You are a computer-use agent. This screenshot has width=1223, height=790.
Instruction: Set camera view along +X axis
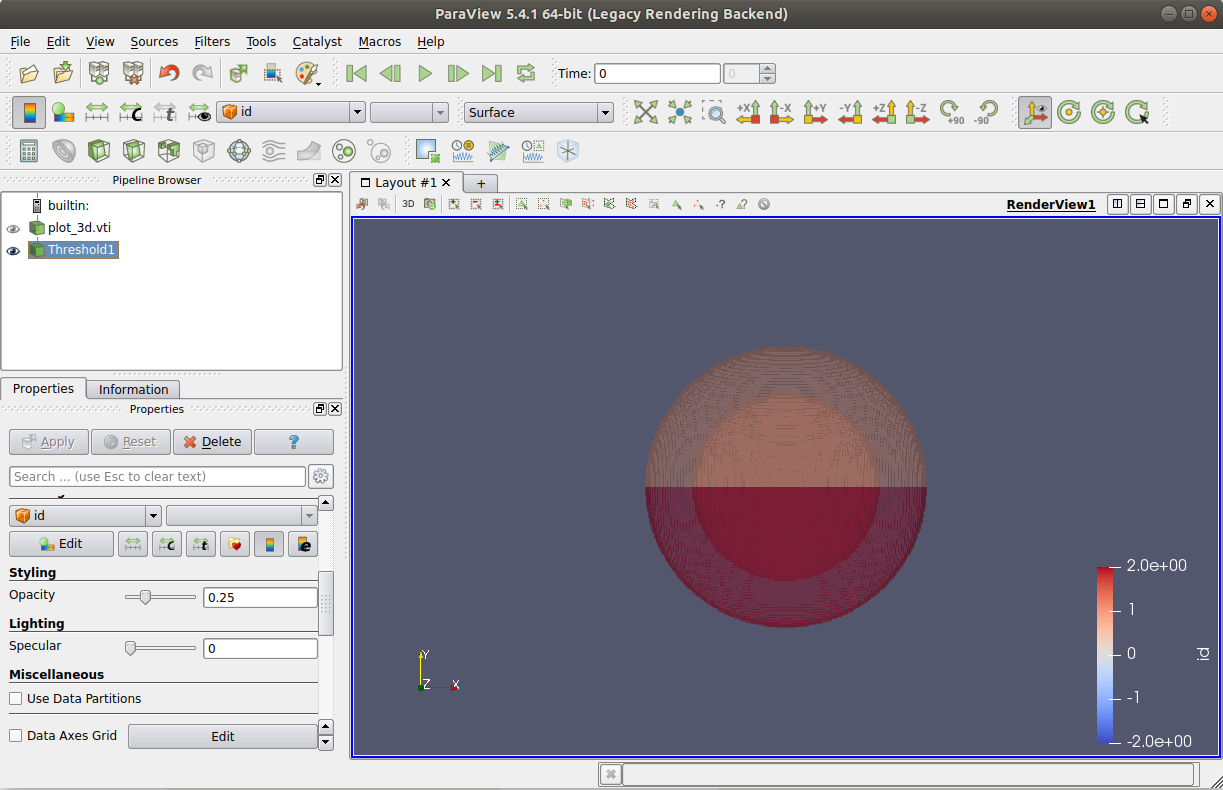[x=748, y=112]
